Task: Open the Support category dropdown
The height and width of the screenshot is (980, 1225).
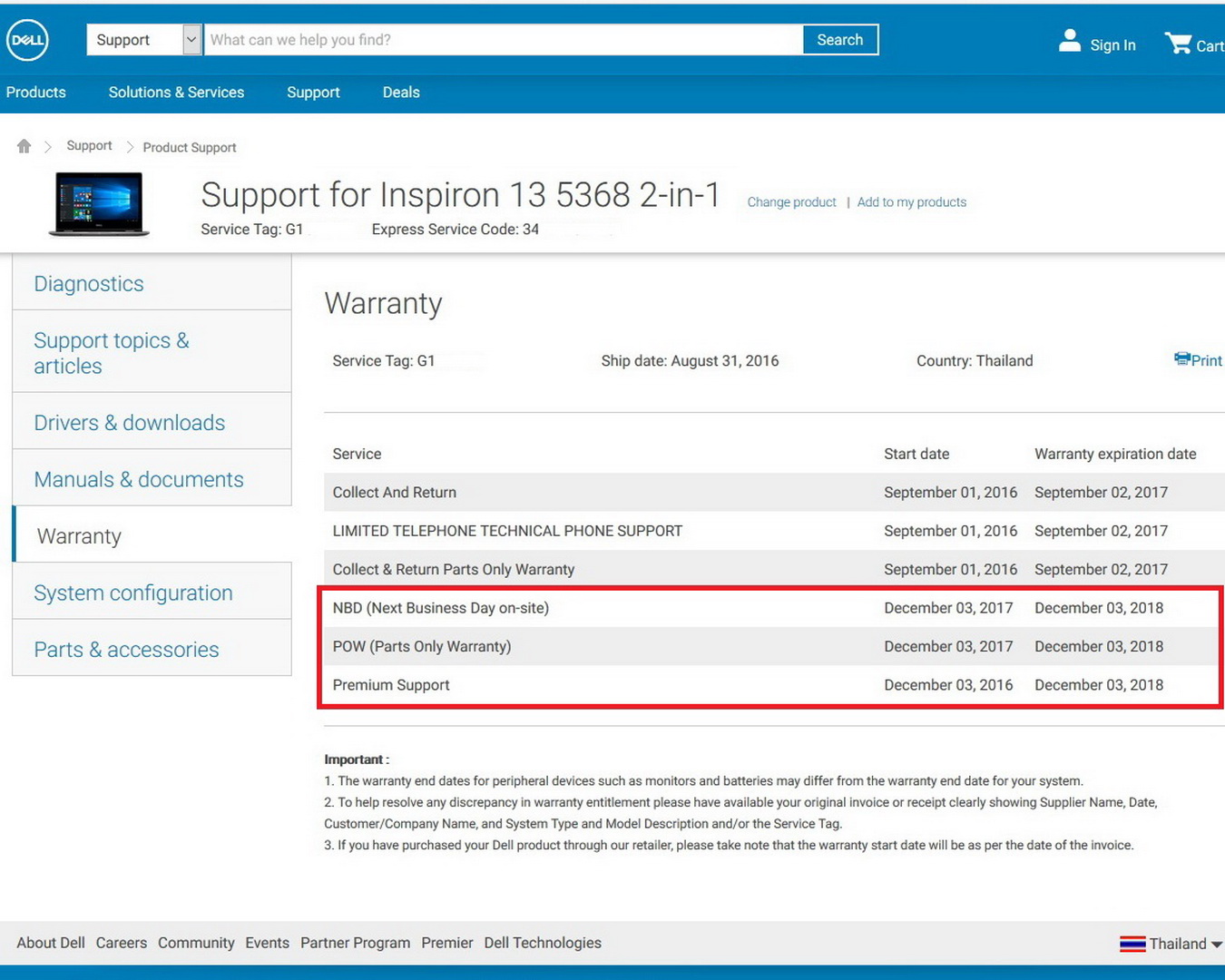Action: tap(144, 40)
